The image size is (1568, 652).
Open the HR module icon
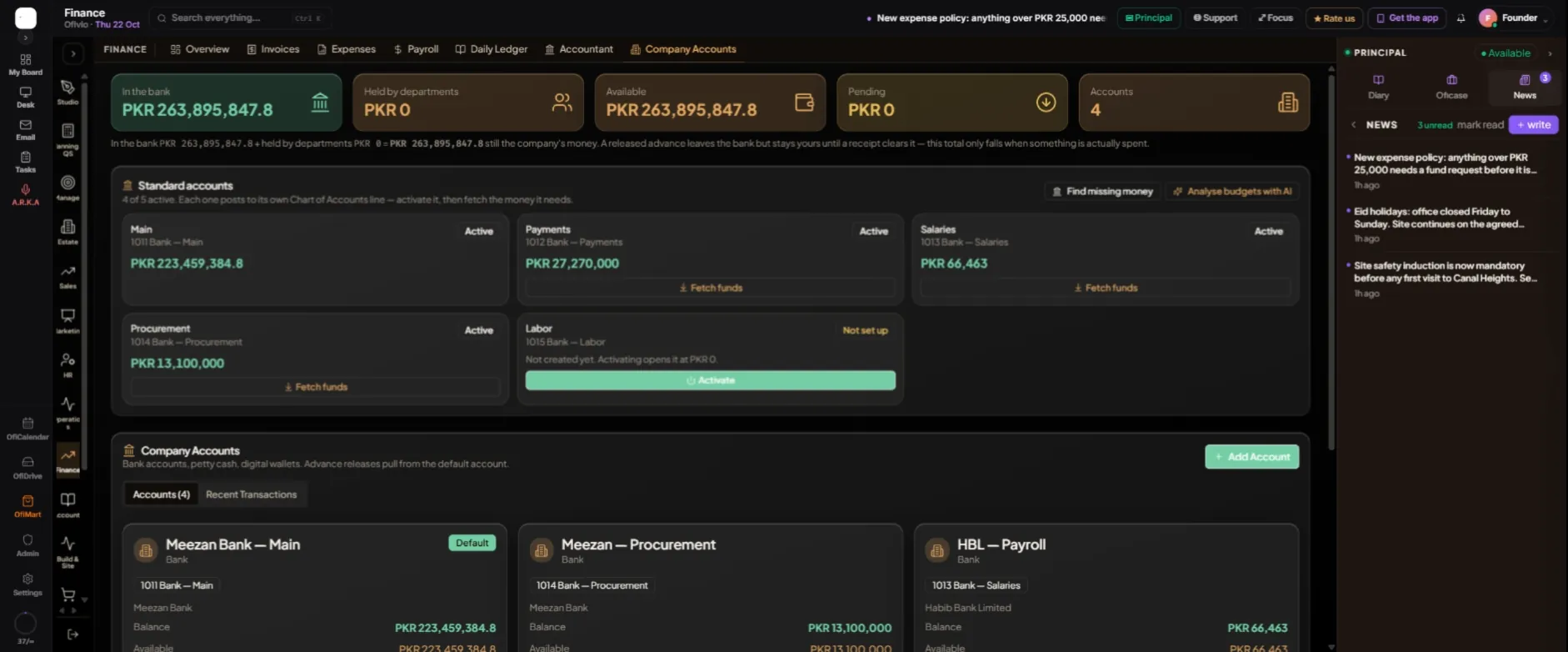[68, 365]
